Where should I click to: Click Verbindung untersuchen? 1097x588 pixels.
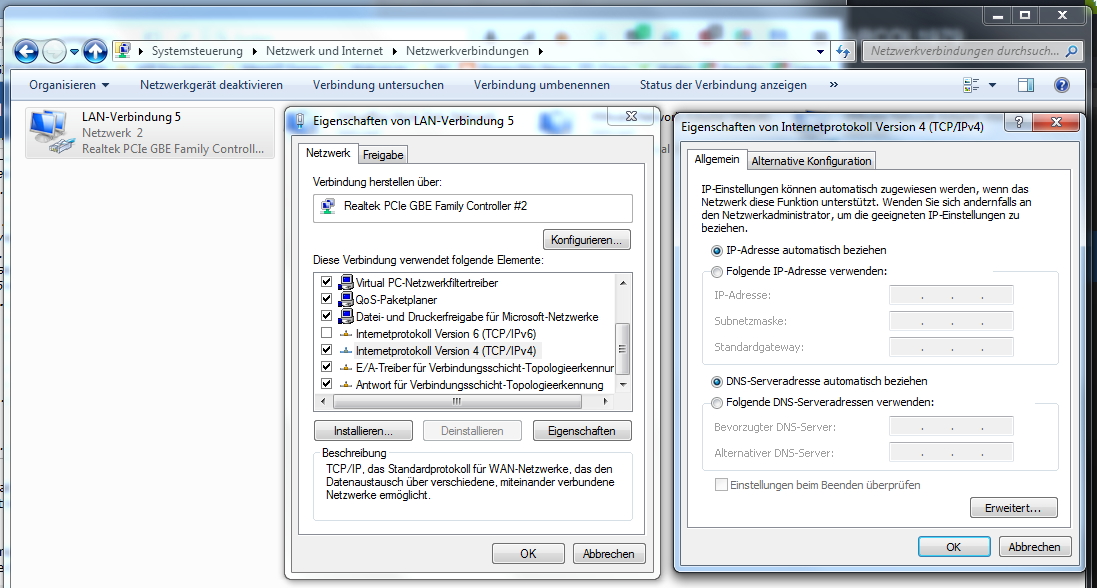[x=378, y=85]
